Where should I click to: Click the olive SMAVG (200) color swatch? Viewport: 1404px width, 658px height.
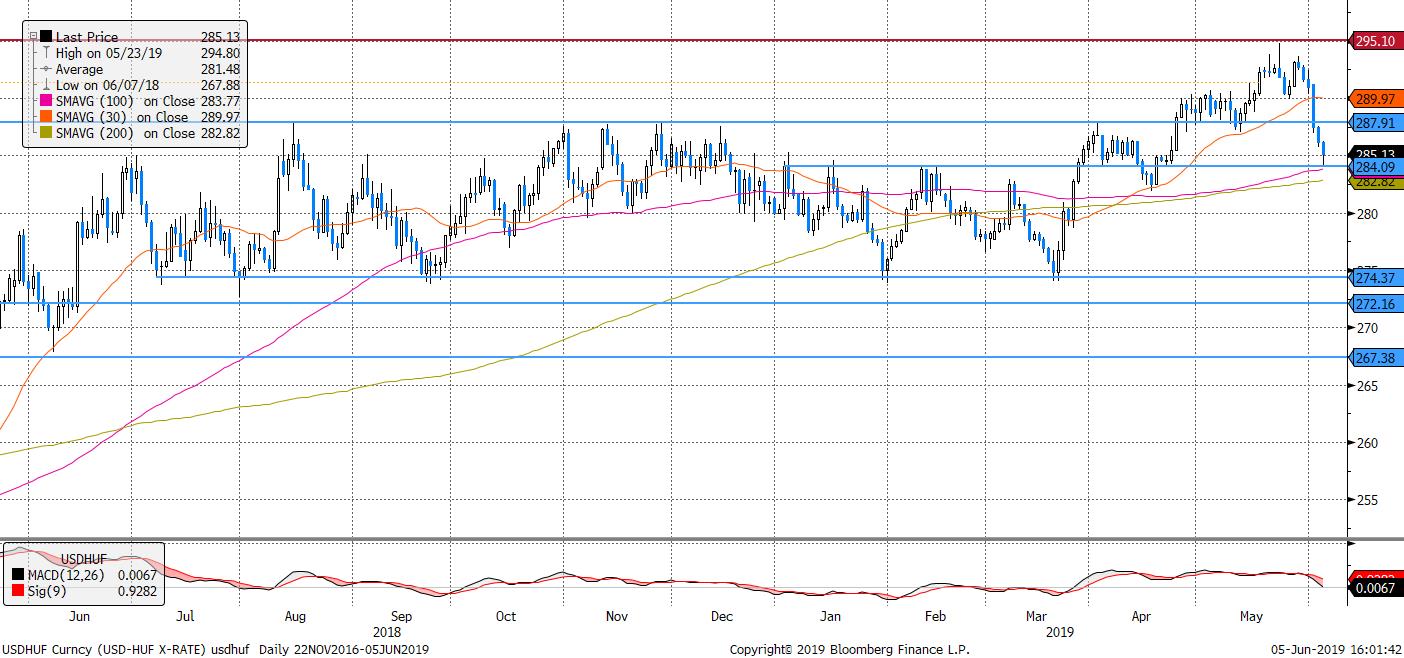coord(46,133)
